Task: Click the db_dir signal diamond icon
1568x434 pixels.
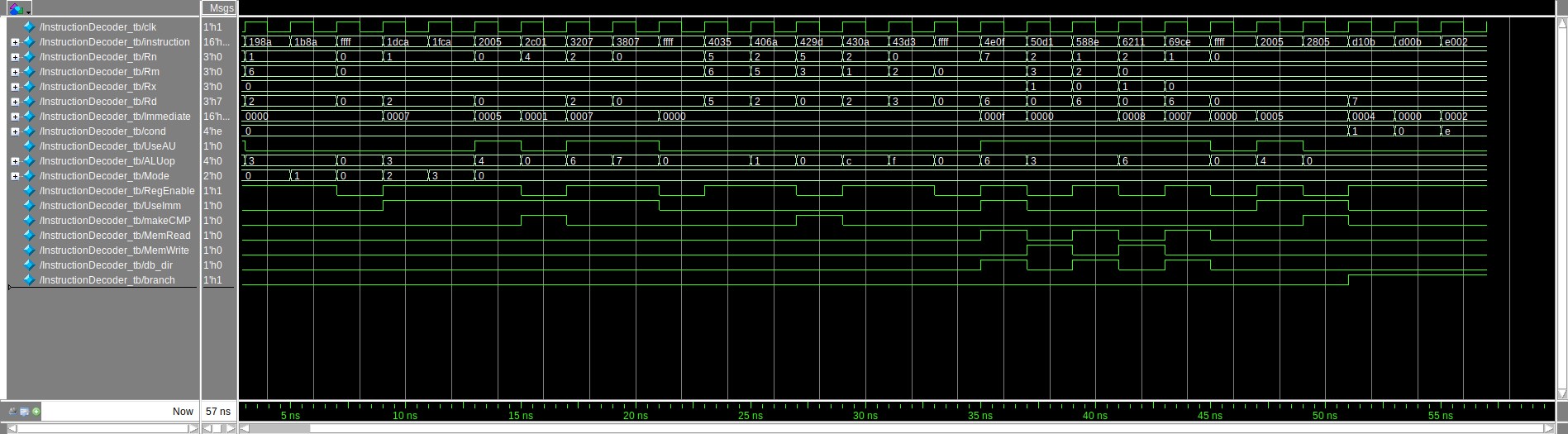Action: point(30,265)
